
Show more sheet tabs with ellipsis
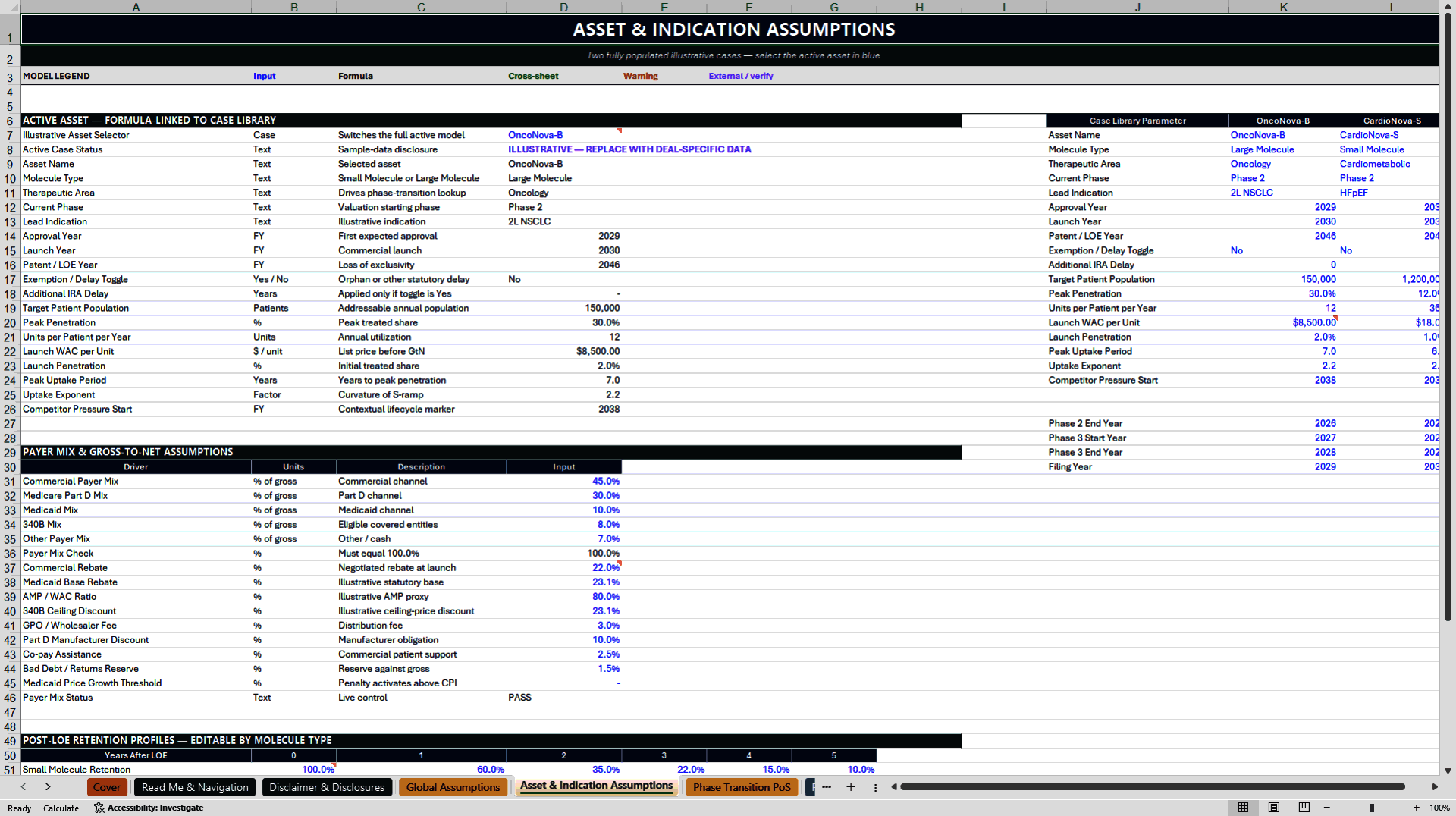[827, 787]
